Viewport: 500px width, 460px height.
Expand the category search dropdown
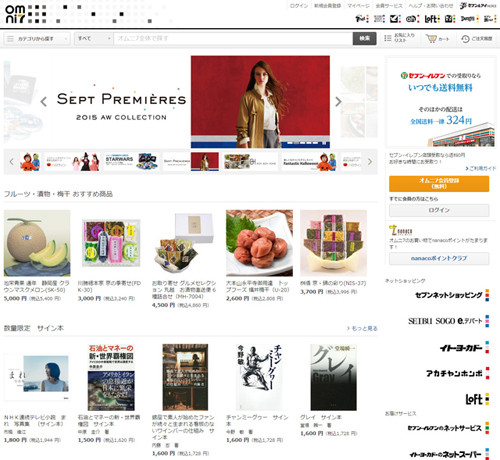[x=37, y=39]
